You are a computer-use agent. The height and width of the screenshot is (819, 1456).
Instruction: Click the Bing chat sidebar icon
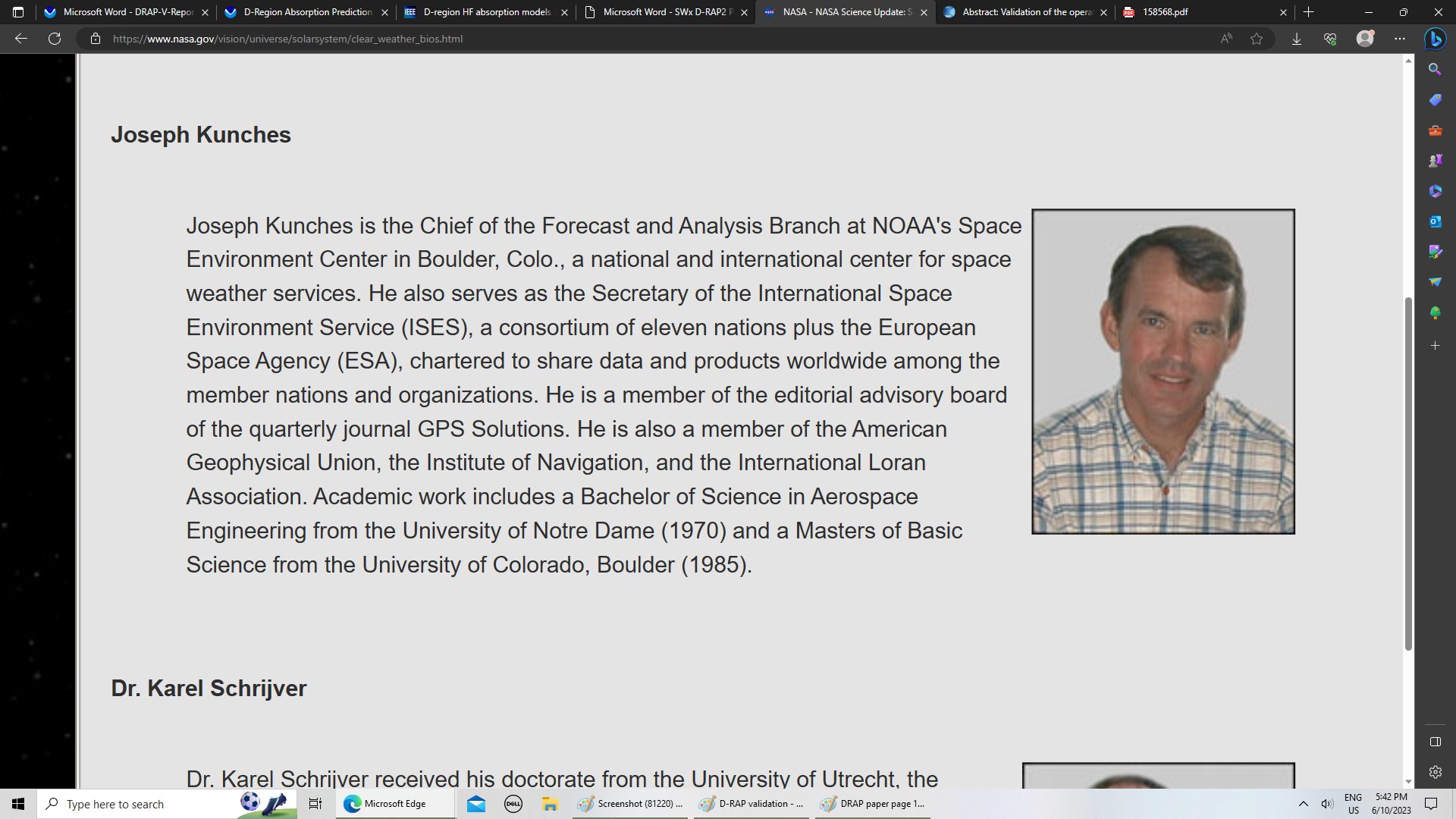[1435, 39]
